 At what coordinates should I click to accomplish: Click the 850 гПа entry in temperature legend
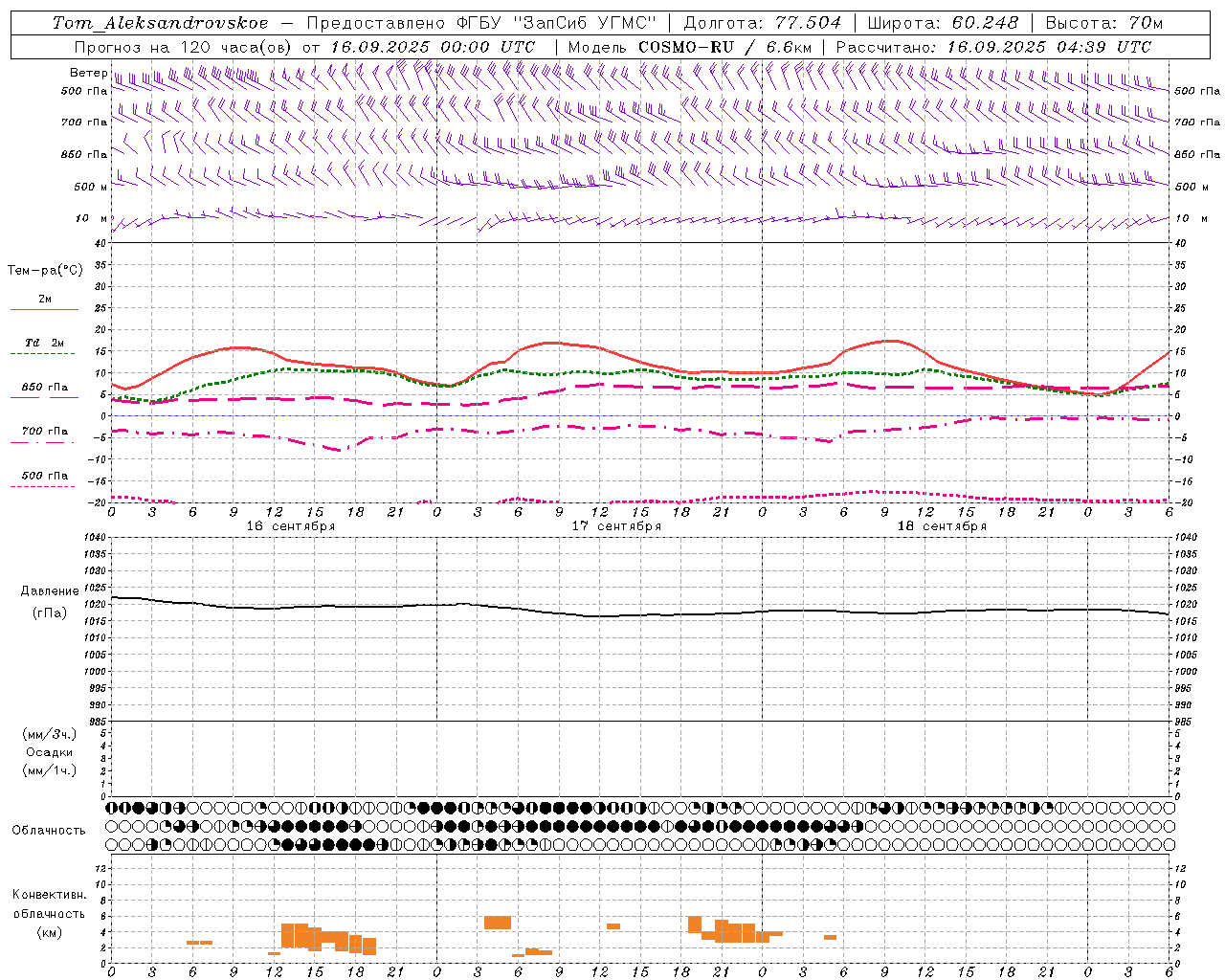tap(45, 388)
